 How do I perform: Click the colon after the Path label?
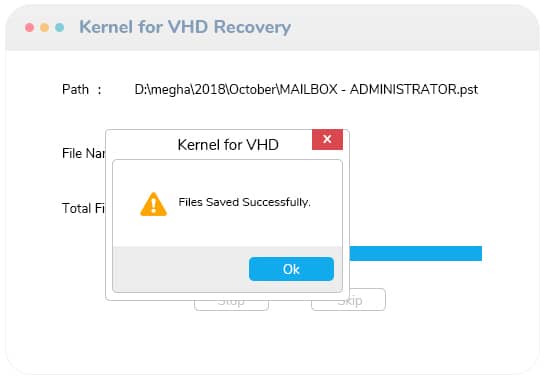(x=99, y=90)
